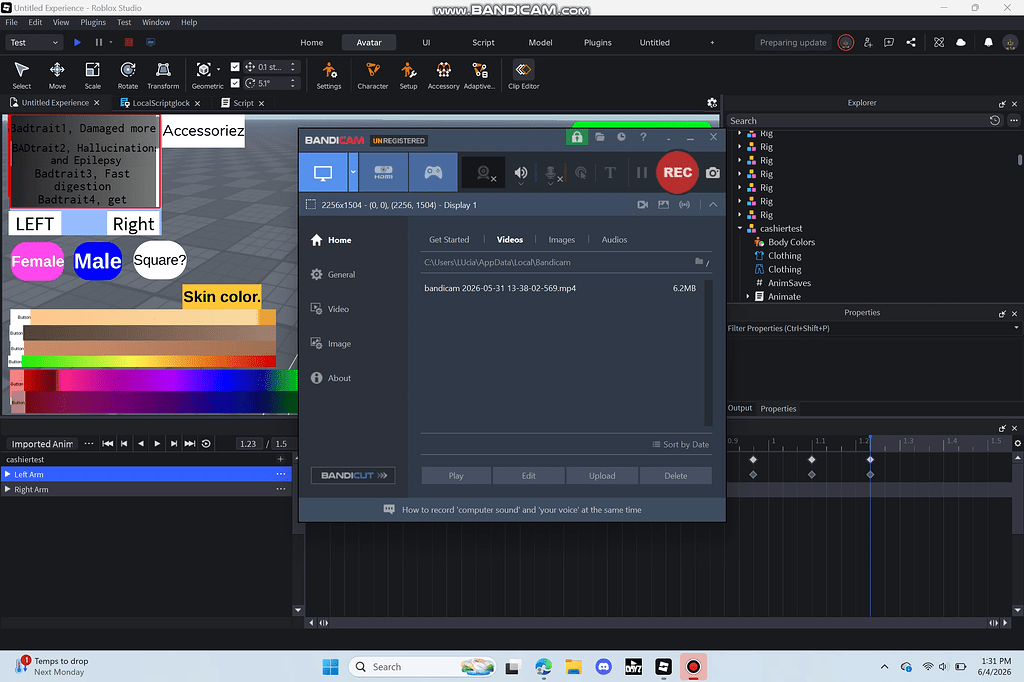Select bandicam 2026-05-31 video file
This screenshot has height=682, width=1024.
[560, 288]
